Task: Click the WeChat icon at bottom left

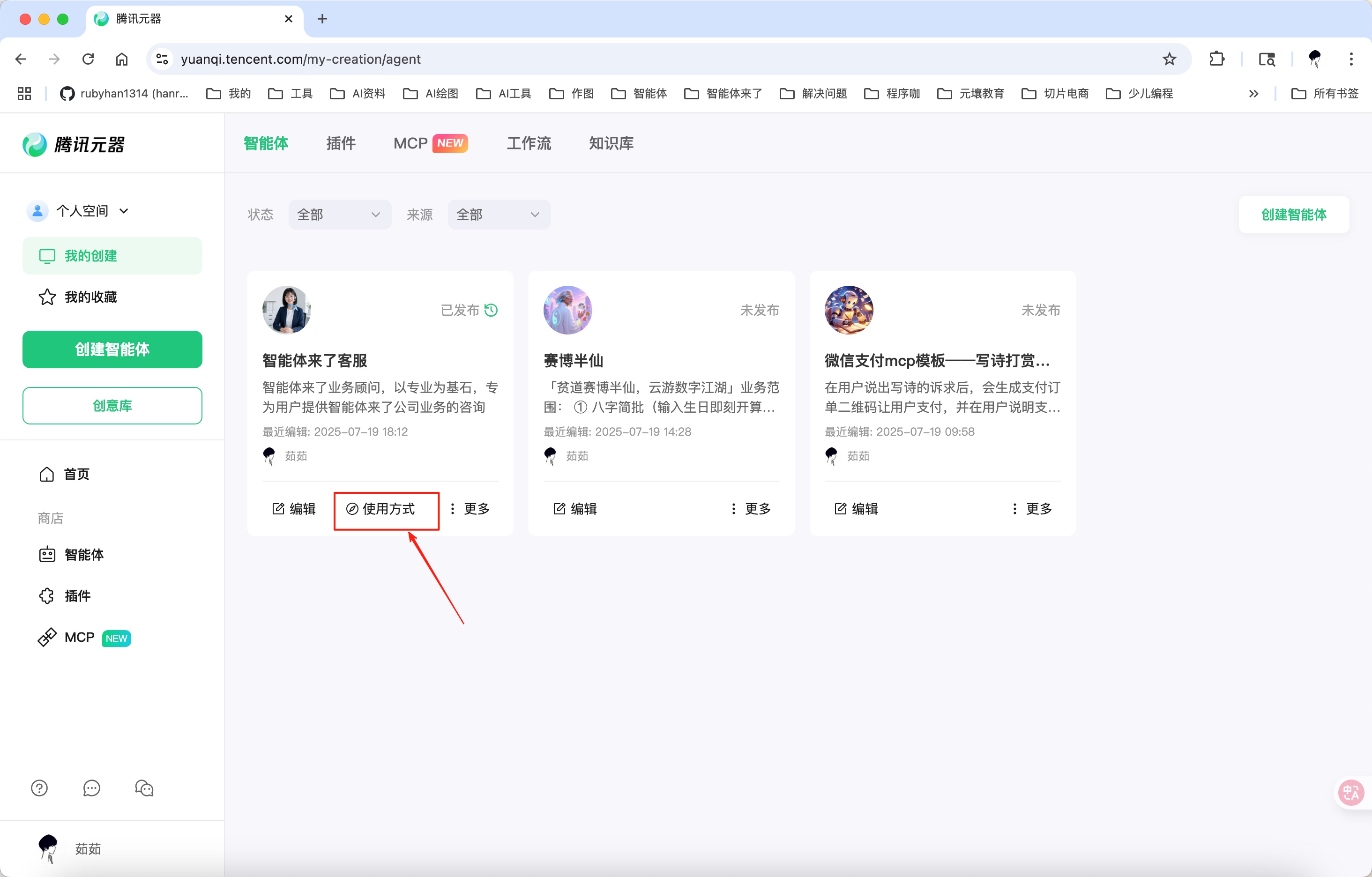Action: click(x=143, y=788)
